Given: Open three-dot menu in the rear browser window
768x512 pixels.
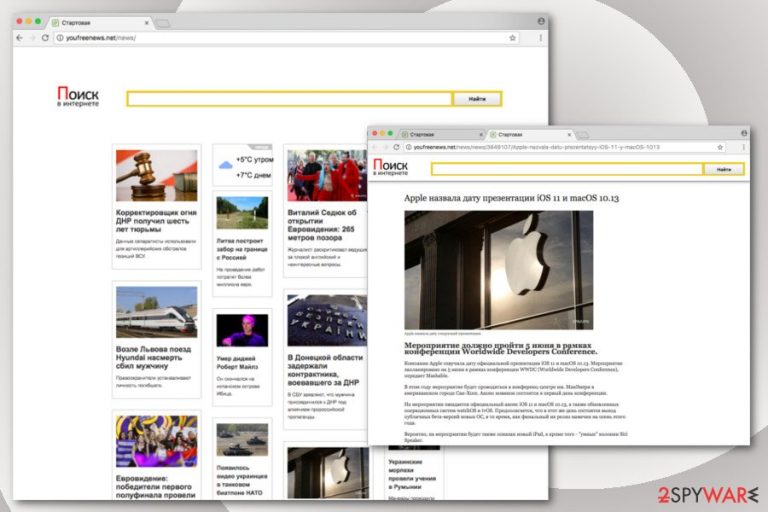Looking at the screenshot, I should [x=541, y=38].
